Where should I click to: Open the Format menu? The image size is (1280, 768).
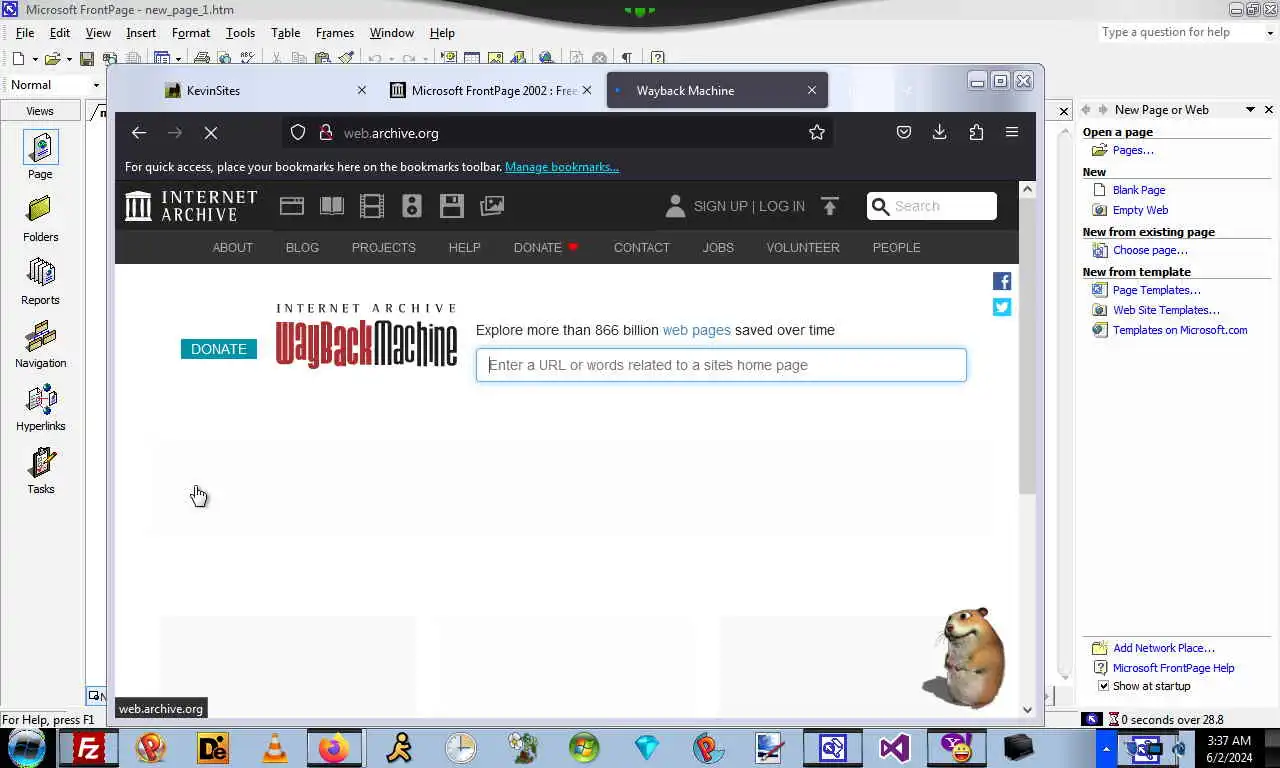click(x=191, y=33)
